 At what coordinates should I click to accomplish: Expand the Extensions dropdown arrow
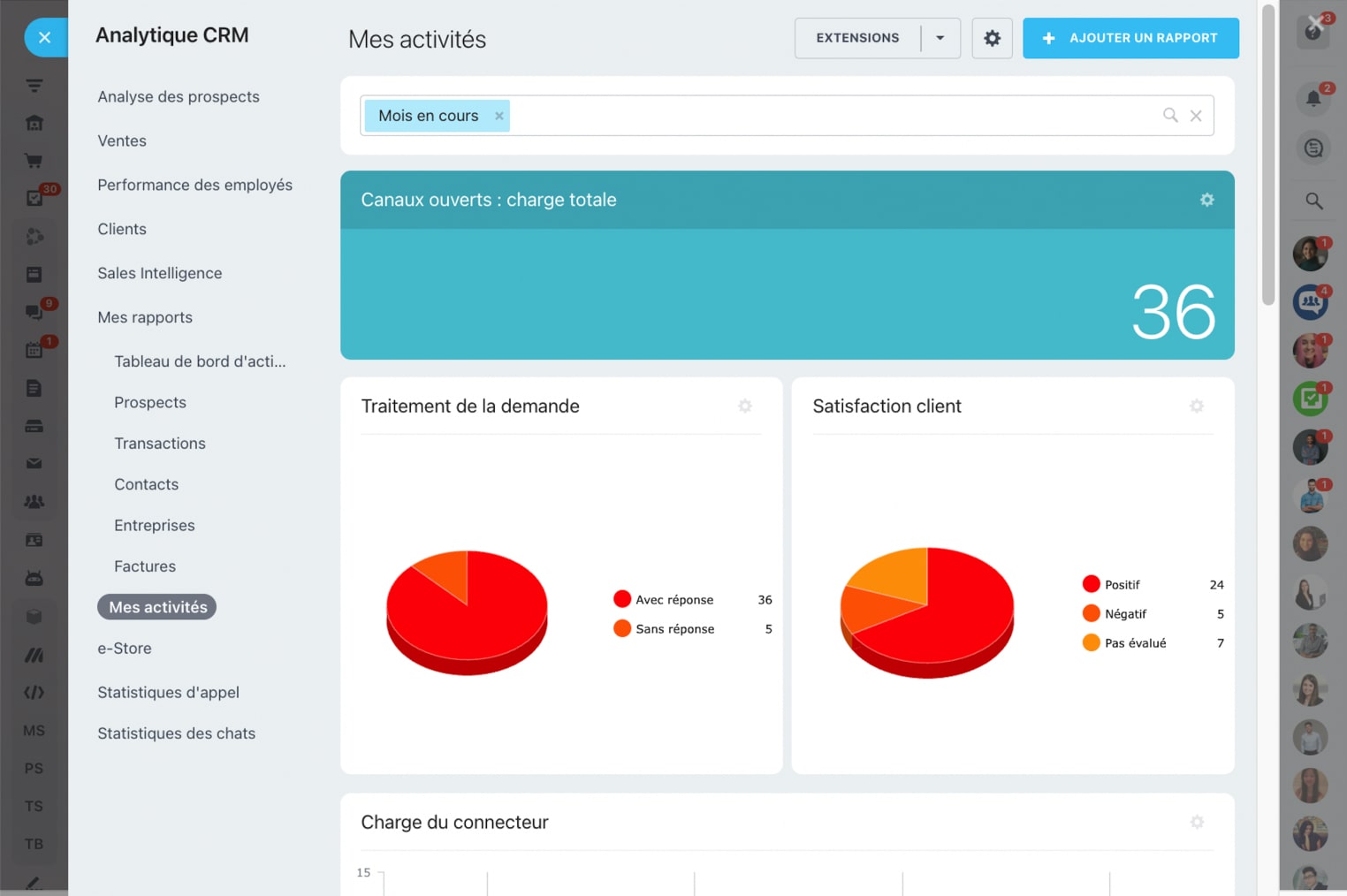(940, 38)
